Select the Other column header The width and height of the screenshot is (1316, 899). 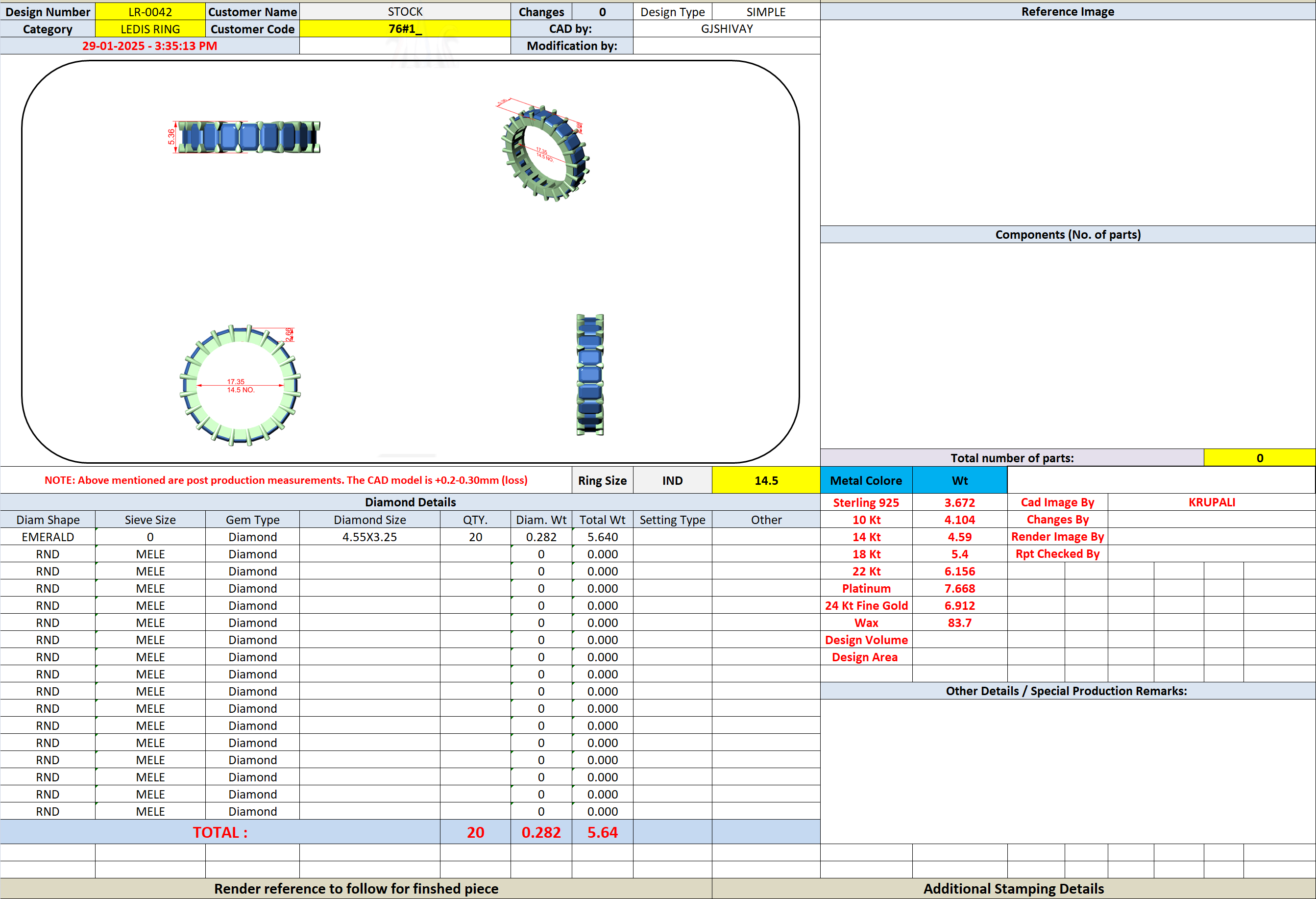point(766,520)
